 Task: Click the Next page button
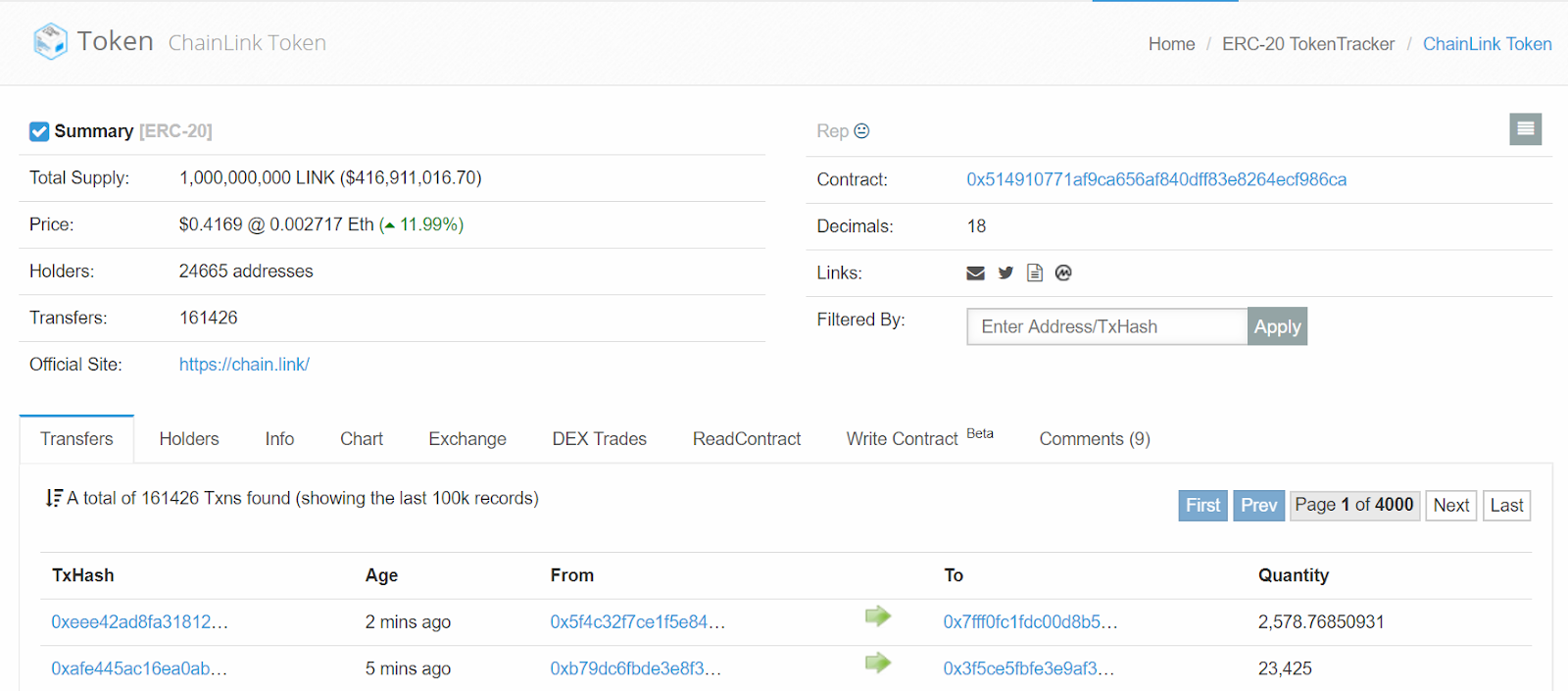[x=1451, y=505]
